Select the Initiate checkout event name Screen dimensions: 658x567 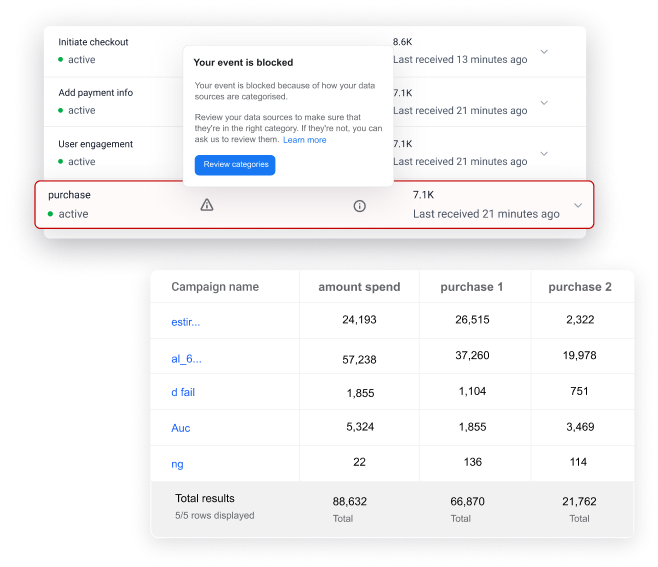tap(93, 42)
